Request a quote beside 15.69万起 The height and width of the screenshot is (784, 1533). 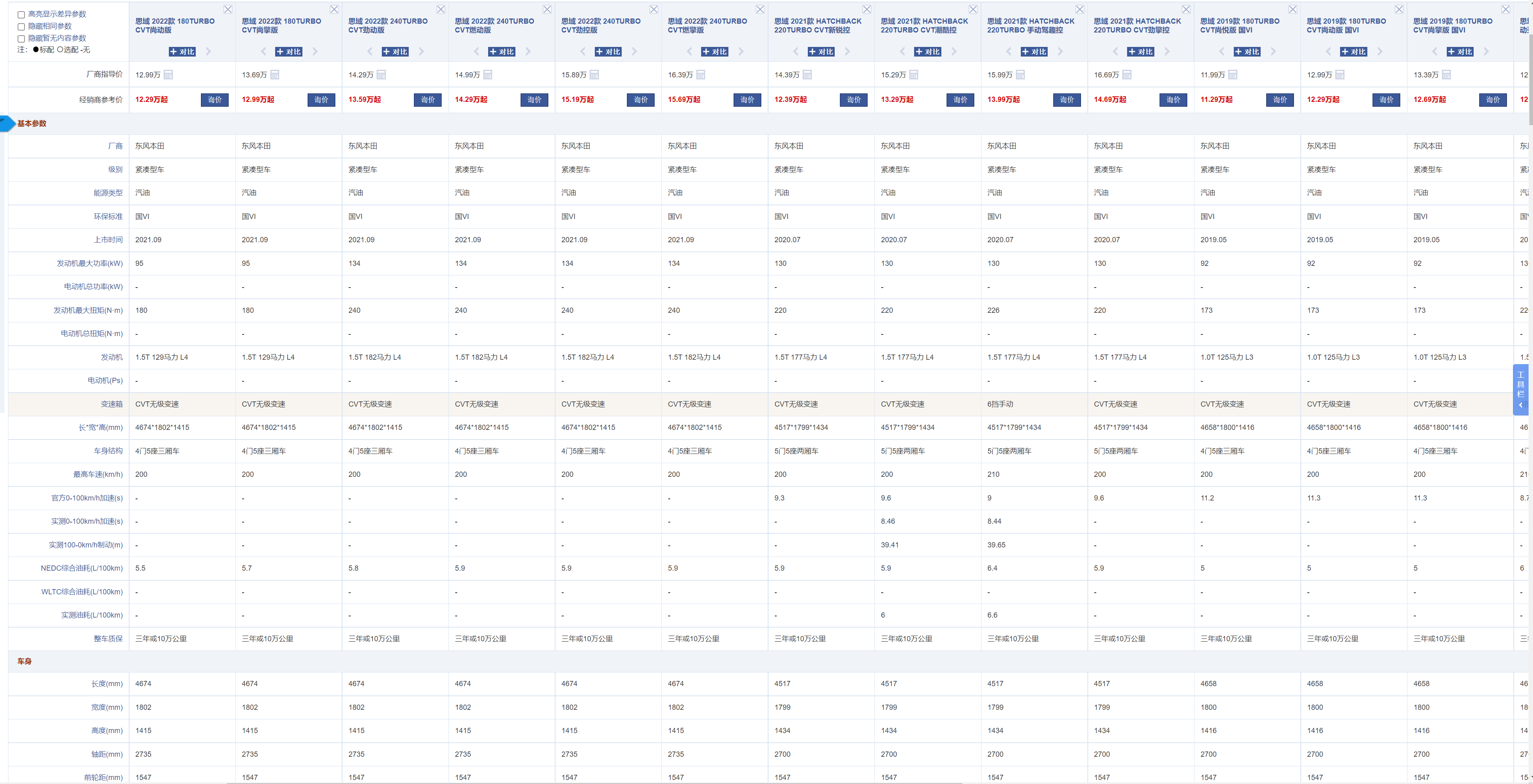click(x=748, y=100)
